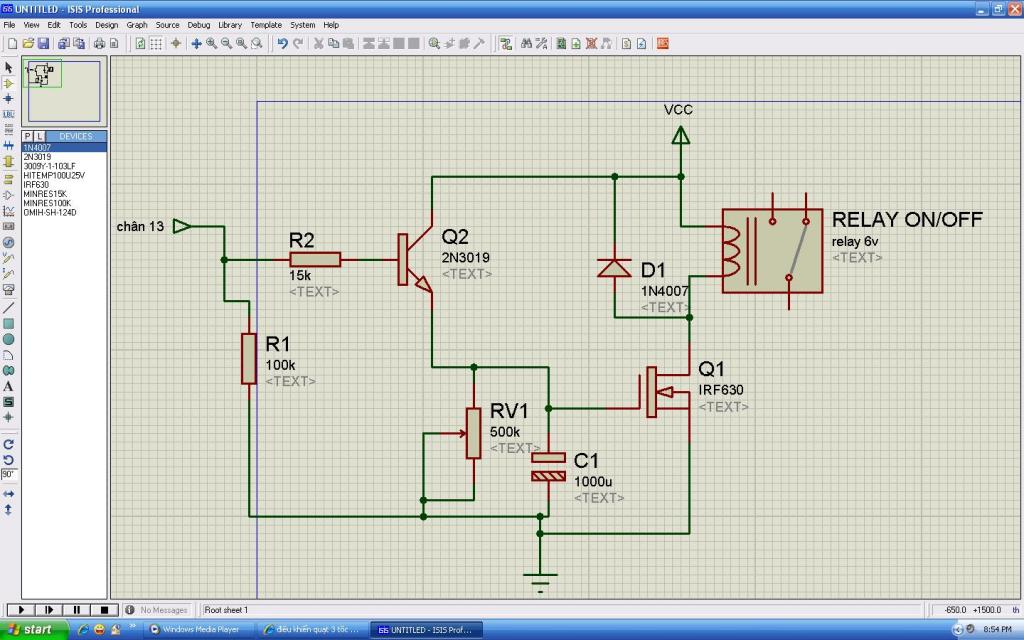Open the Library menu
This screenshot has width=1024, height=640.
230,25
